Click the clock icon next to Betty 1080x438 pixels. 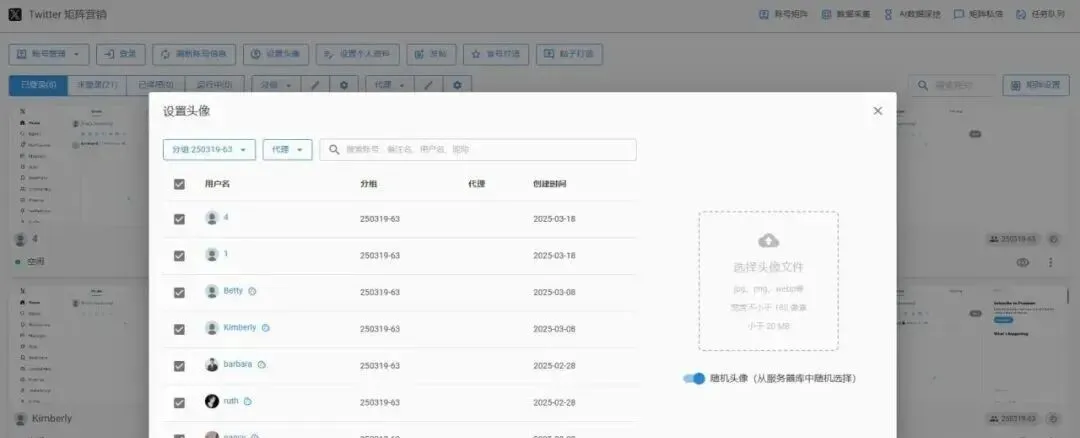[252, 291]
